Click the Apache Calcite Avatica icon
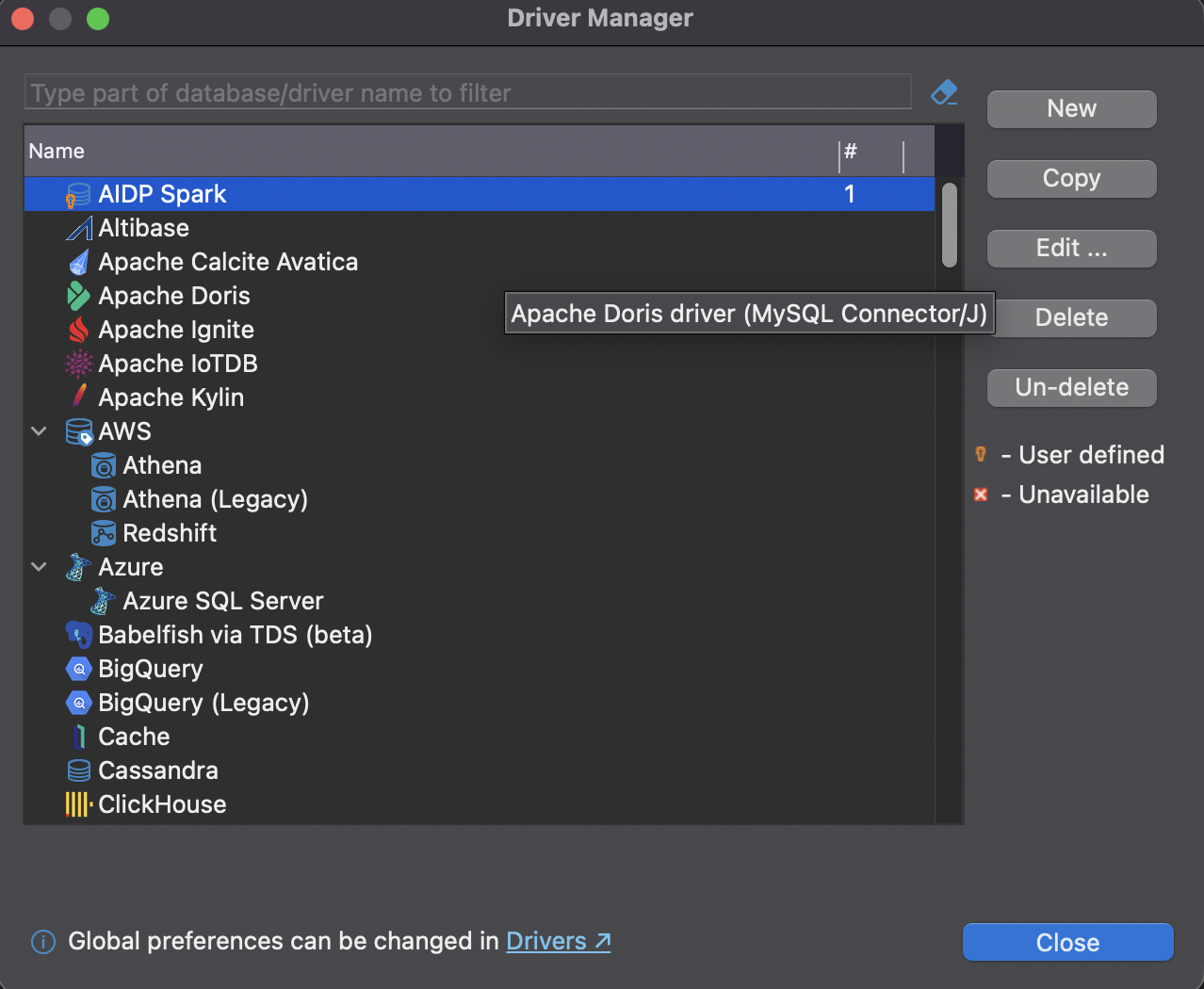The image size is (1204, 989). (78, 263)
